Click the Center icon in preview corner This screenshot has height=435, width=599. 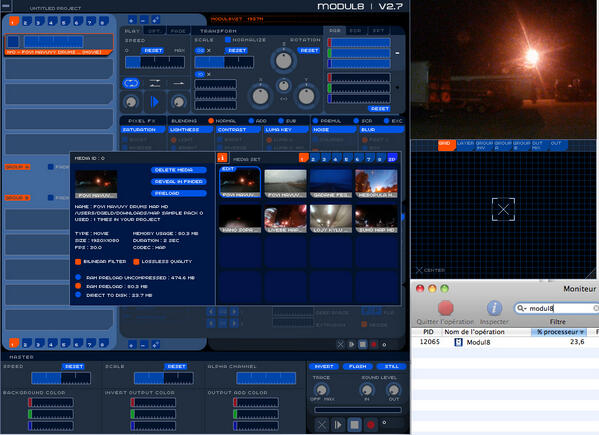(419, 270)
